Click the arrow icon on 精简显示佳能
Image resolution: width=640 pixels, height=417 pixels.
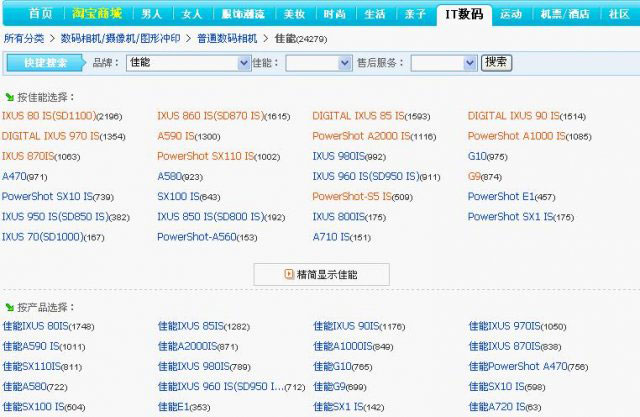[x=289, y=274]
